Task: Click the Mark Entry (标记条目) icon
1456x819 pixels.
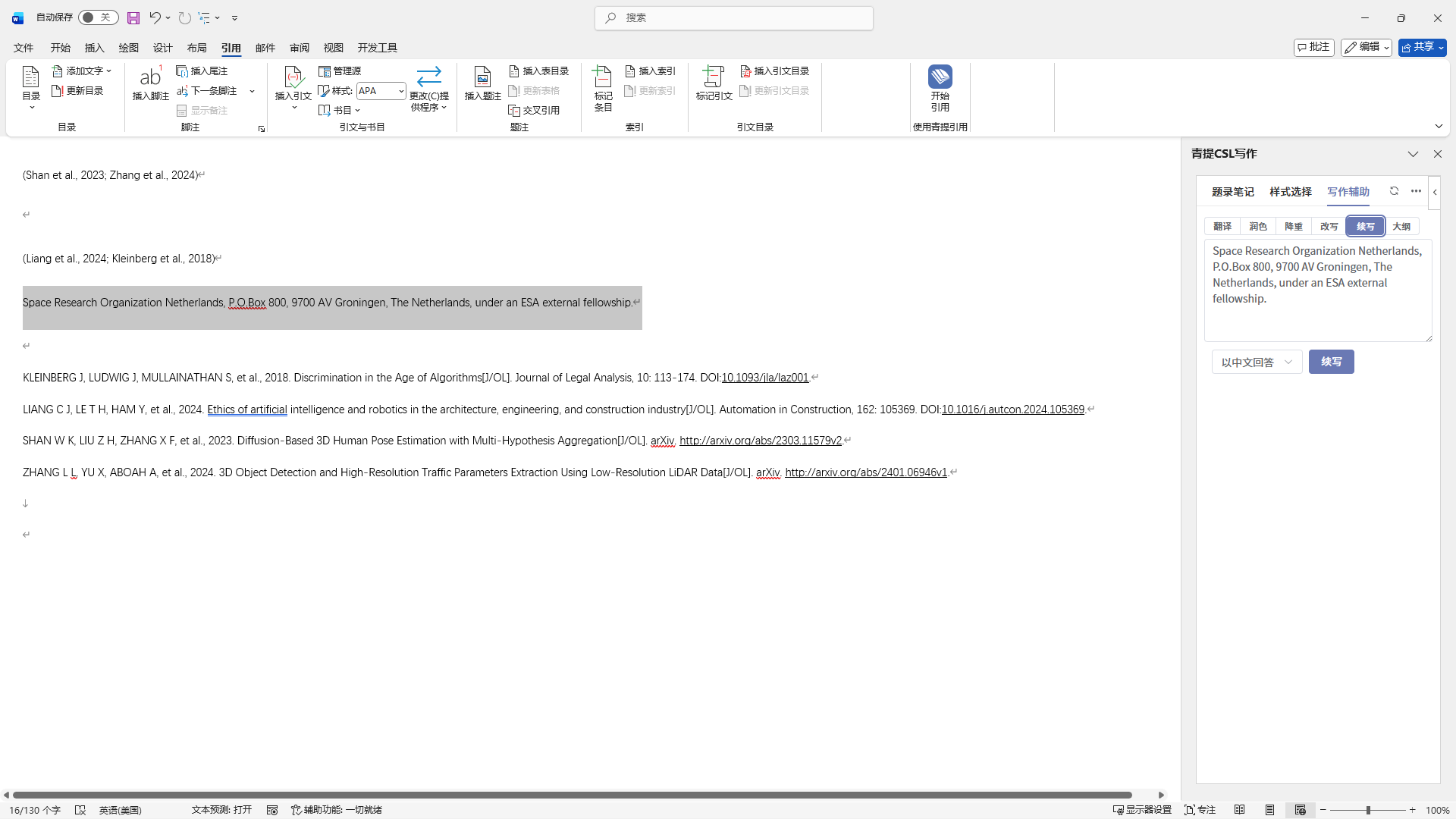Action: [603, 77]
